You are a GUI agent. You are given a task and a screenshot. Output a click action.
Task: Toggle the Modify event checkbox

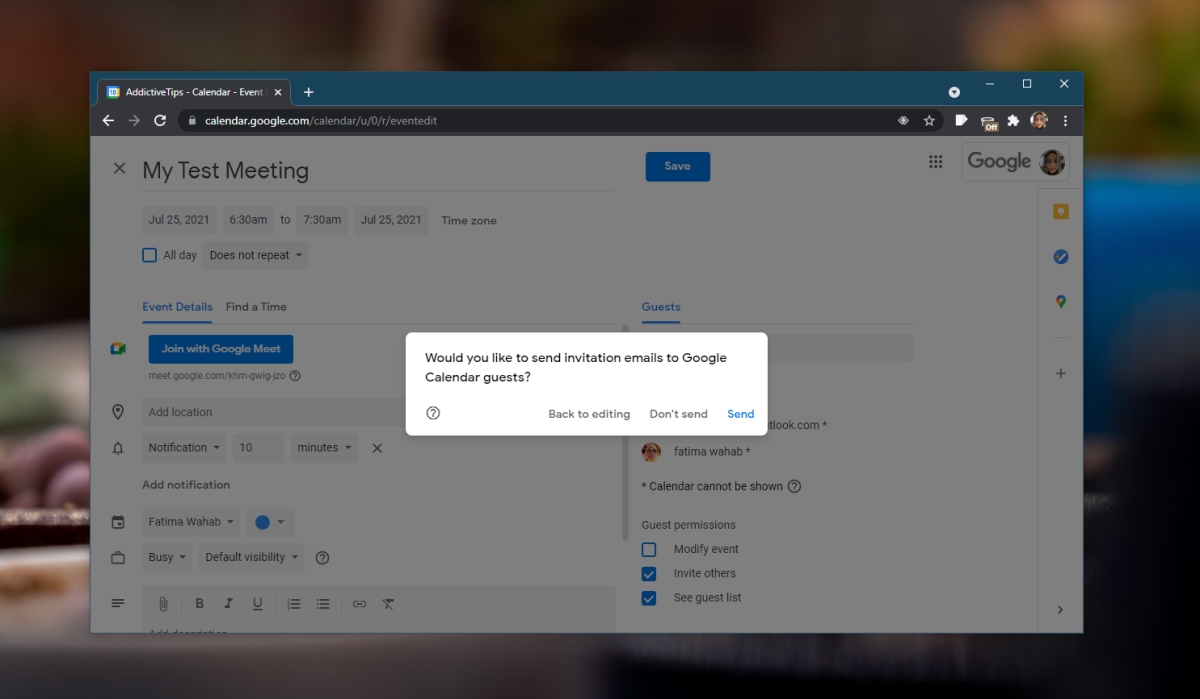pos(649,549)
